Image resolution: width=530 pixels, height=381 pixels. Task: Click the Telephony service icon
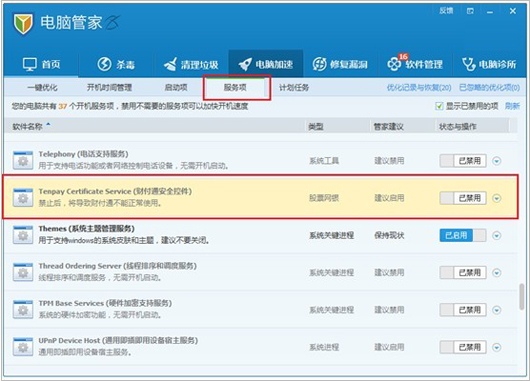coord(23,161)
